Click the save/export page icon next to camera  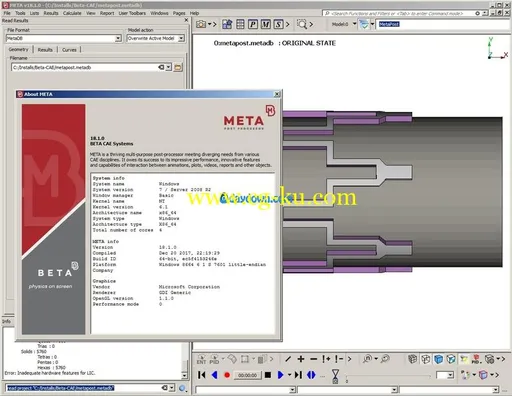coord(227,24)
